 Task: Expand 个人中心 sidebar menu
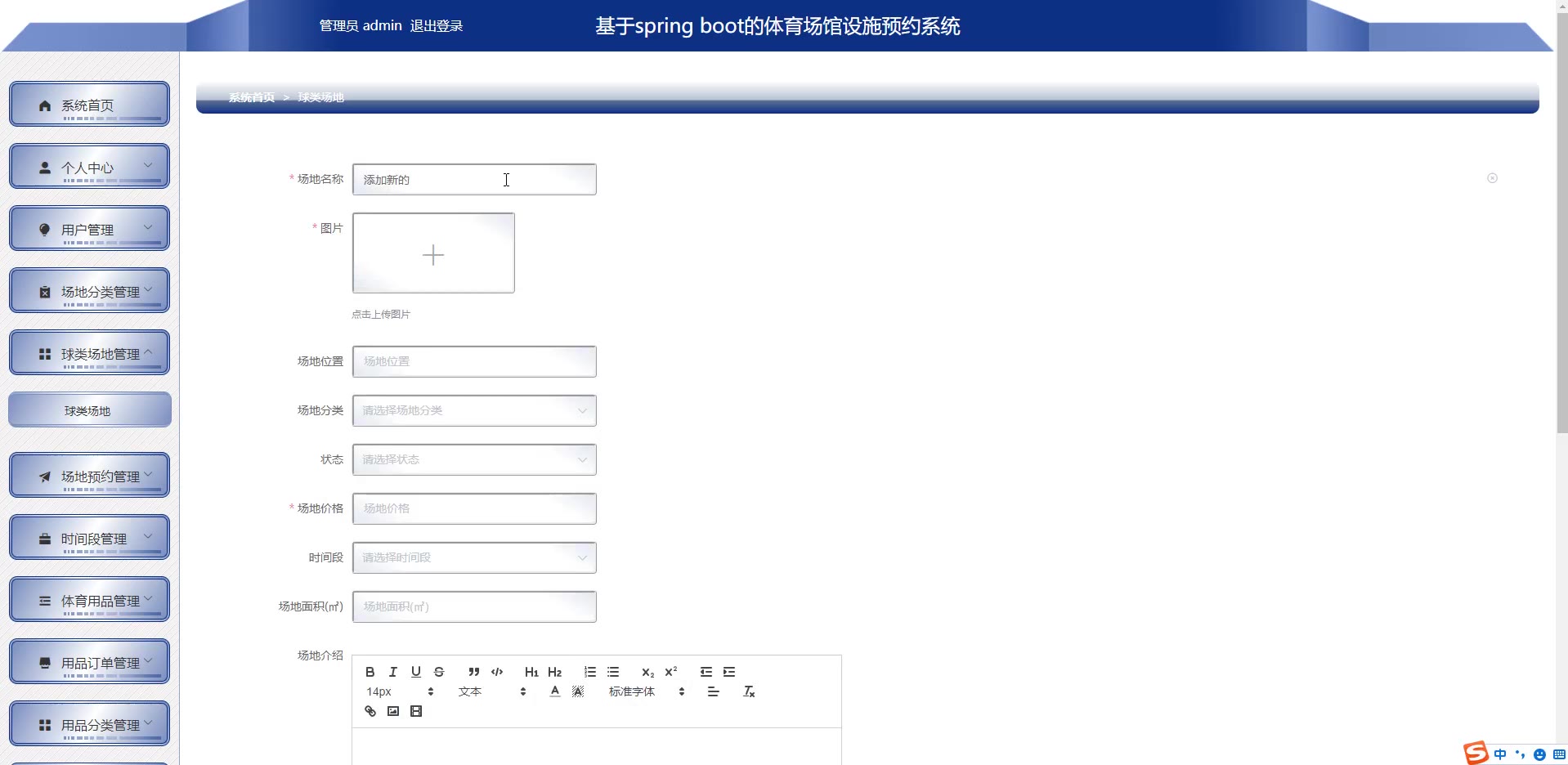(89, 167)
